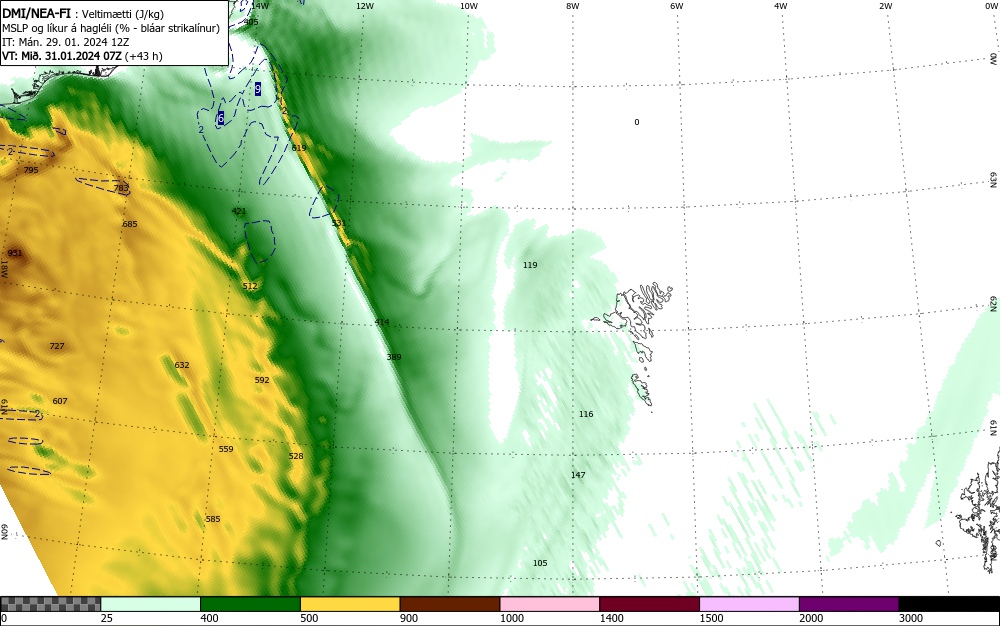Click the map value '585'
1000x626 pixels.
212,519
